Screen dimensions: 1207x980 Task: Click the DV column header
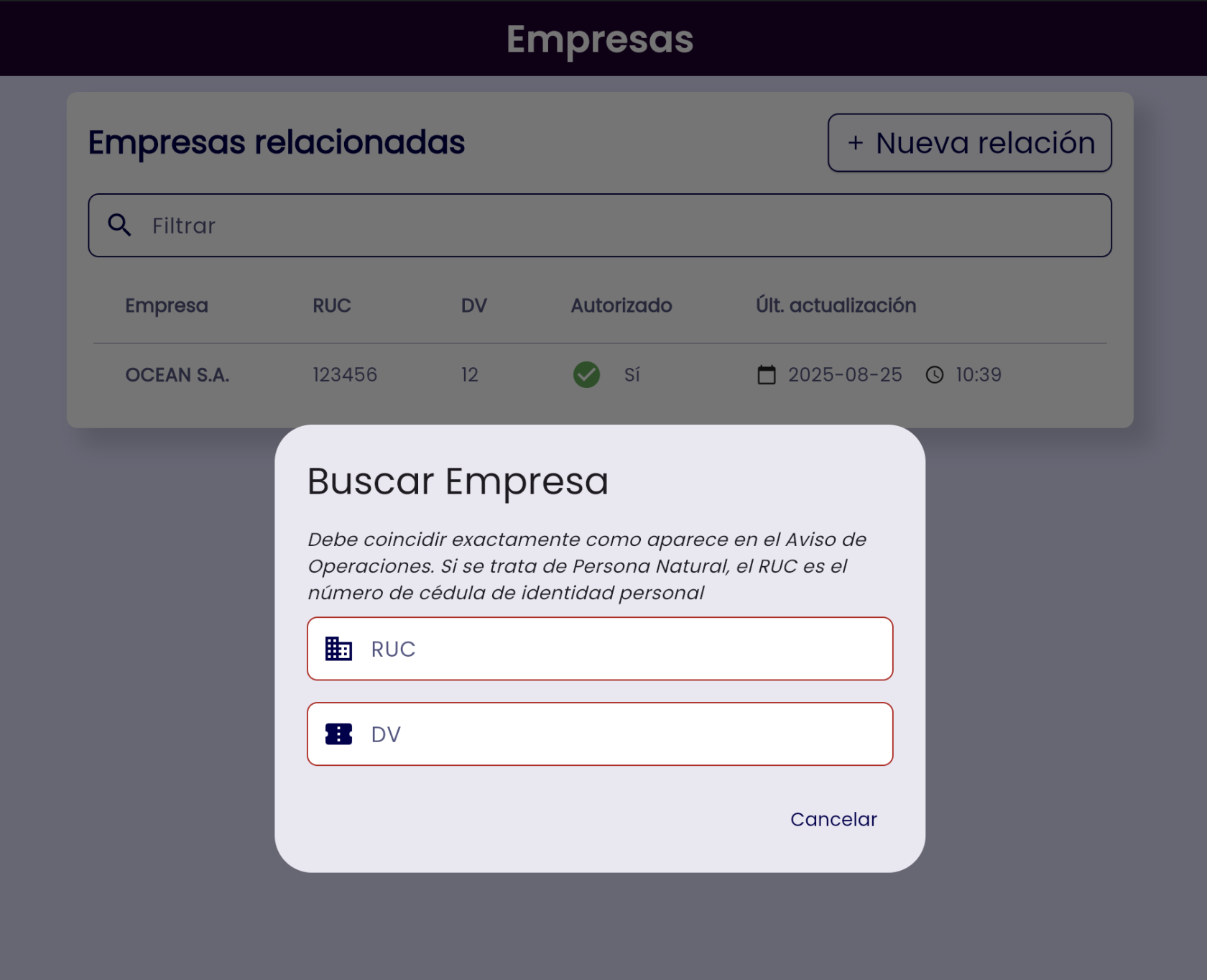[x=474, y=305]
